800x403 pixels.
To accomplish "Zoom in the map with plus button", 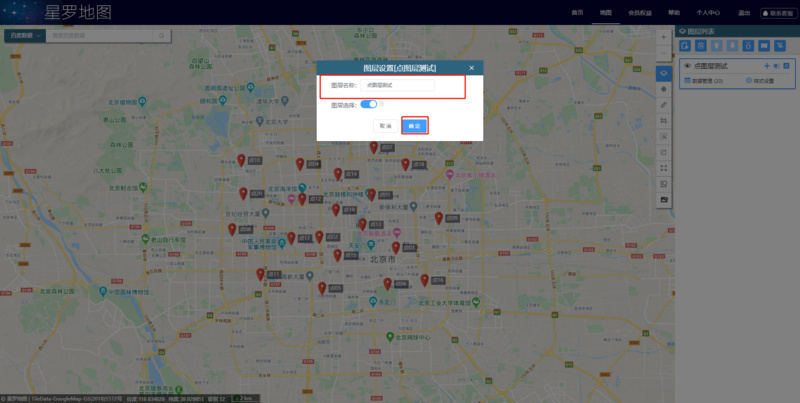I will point(663,38).
